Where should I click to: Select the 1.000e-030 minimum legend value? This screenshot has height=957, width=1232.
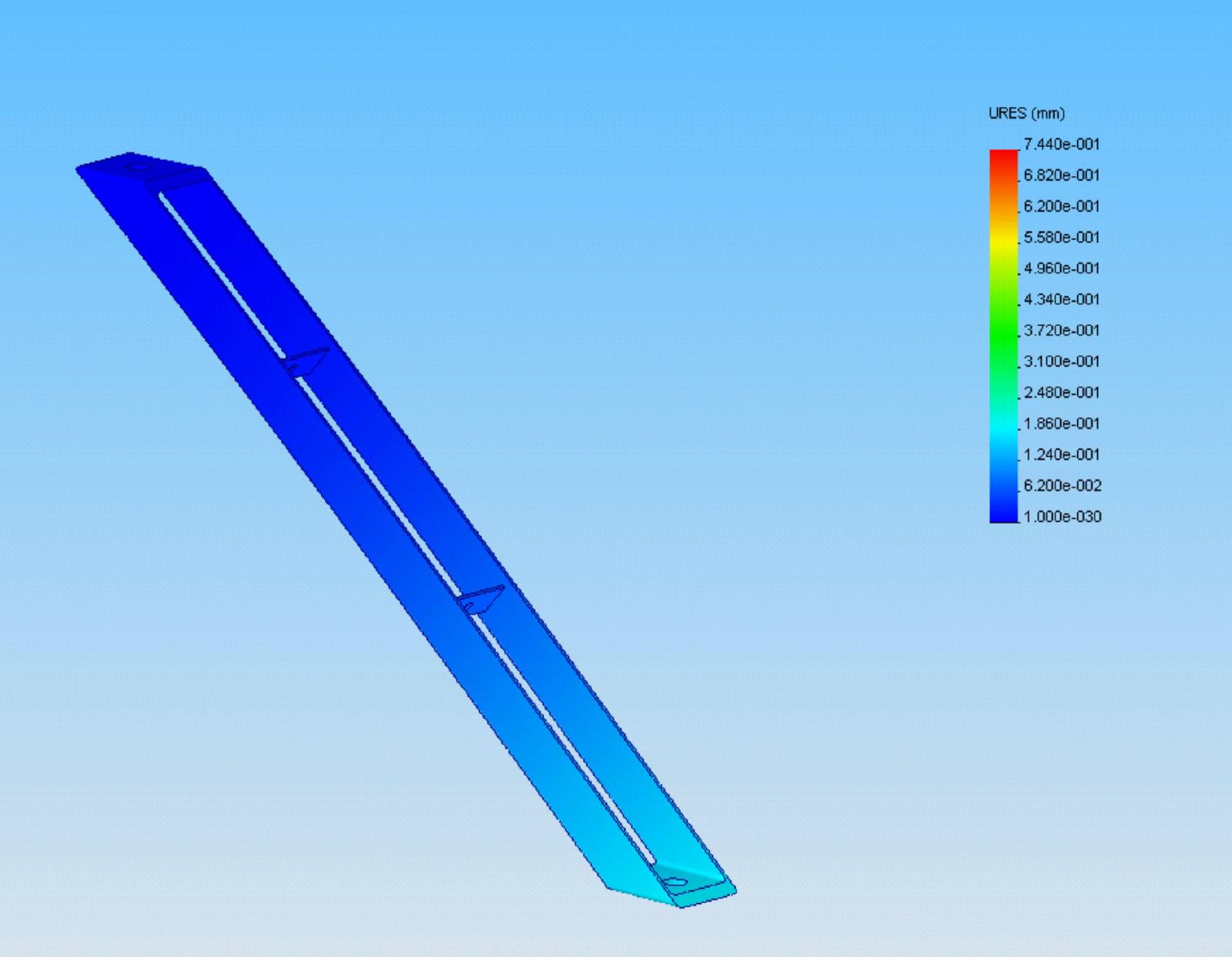point(1063,517)
